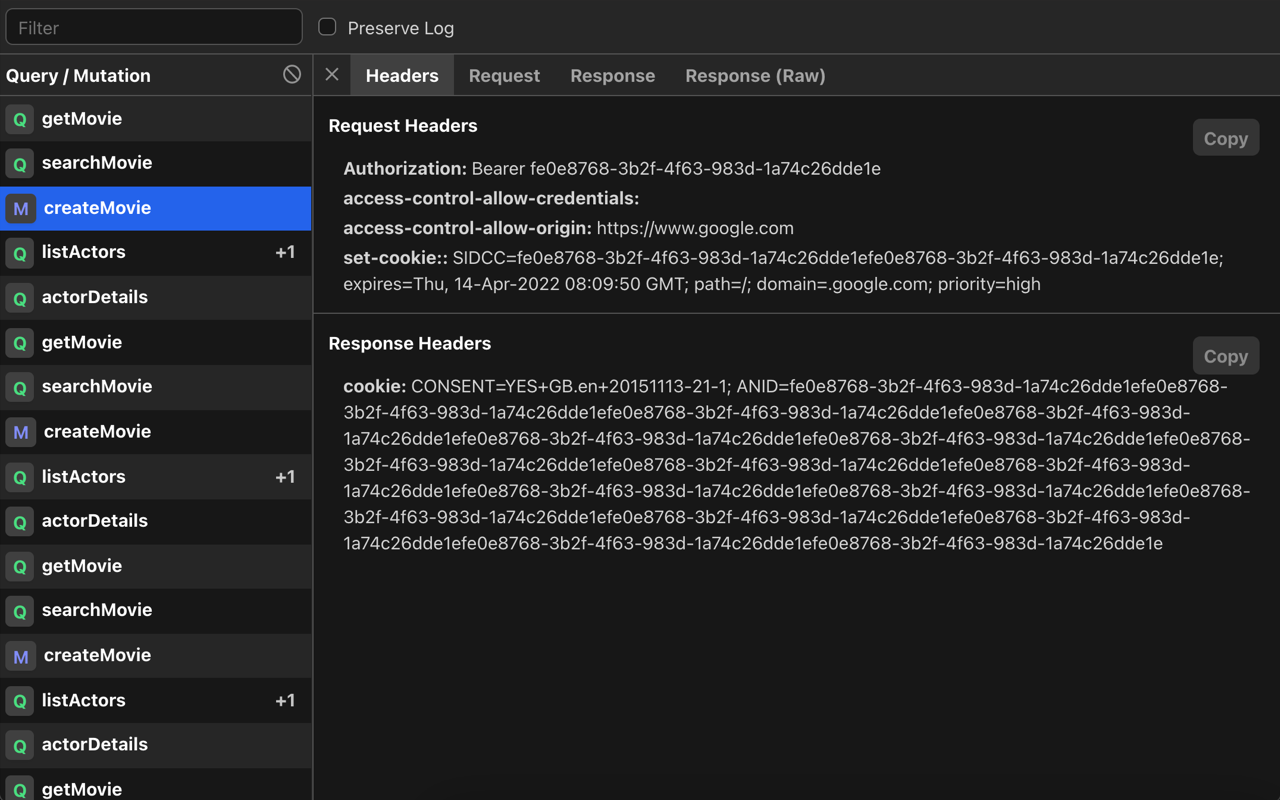Click inside the Filter input field
Viewport: 1280px width, 800px height.
pyautogui.click(x=153, y=27)
